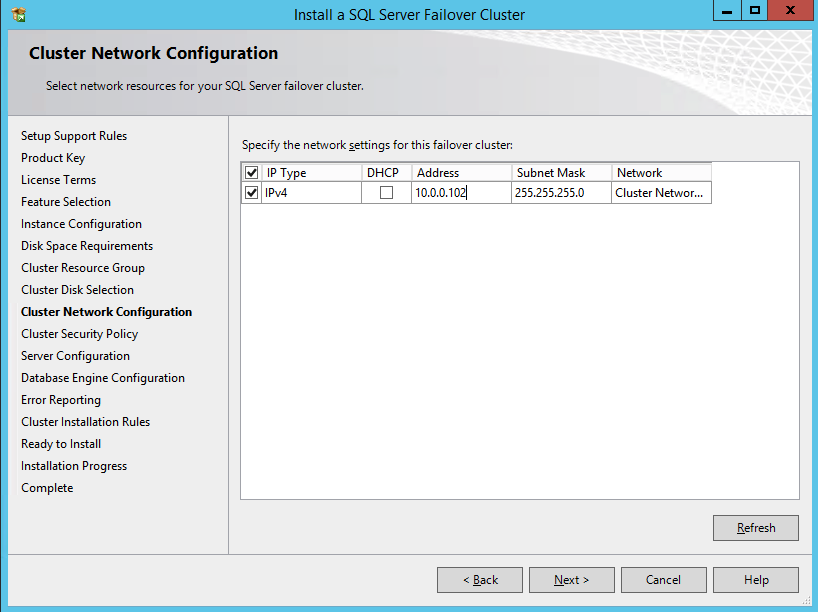Image resolution: width=818 pixels, height=612 pixels.
Task: Select the Cluster Network cell
Action: point(660,193)
